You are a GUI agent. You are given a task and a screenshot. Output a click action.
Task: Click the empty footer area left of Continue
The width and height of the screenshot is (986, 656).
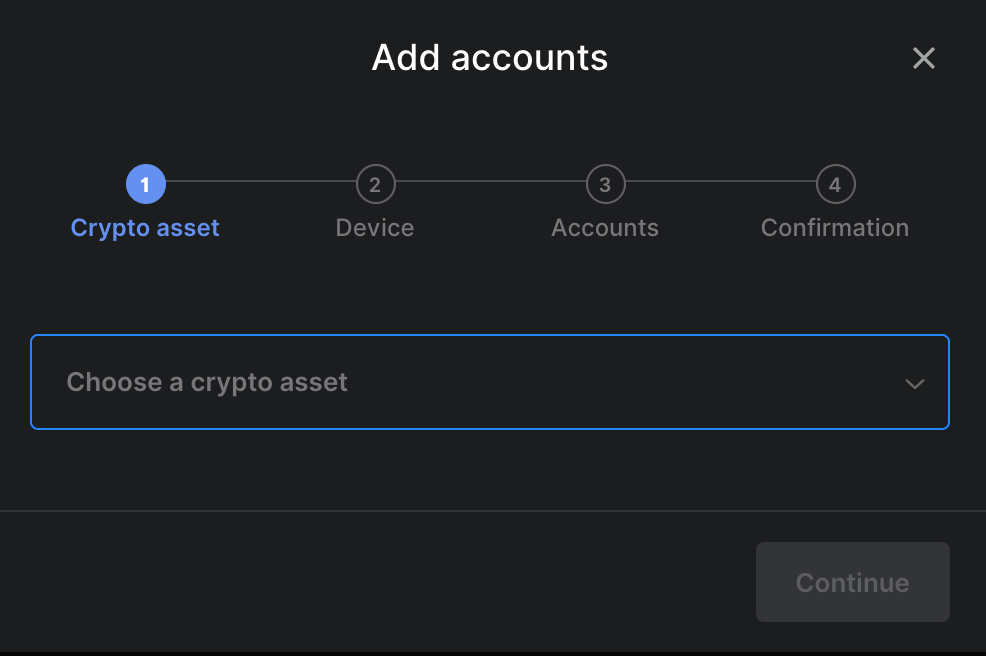click(x=380, y=582)
